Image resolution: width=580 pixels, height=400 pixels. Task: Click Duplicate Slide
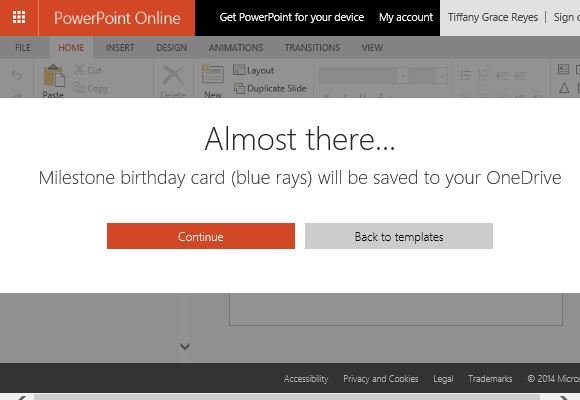click(x=270, y=88)
